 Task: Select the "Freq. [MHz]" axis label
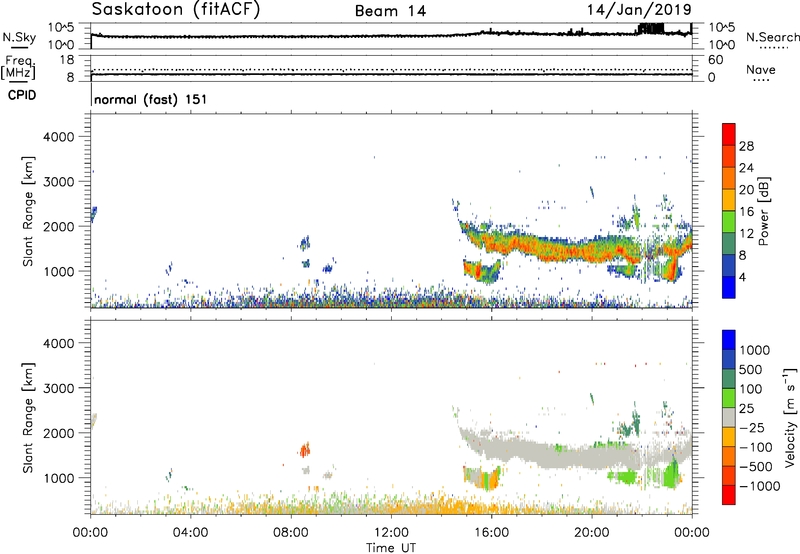19,67
